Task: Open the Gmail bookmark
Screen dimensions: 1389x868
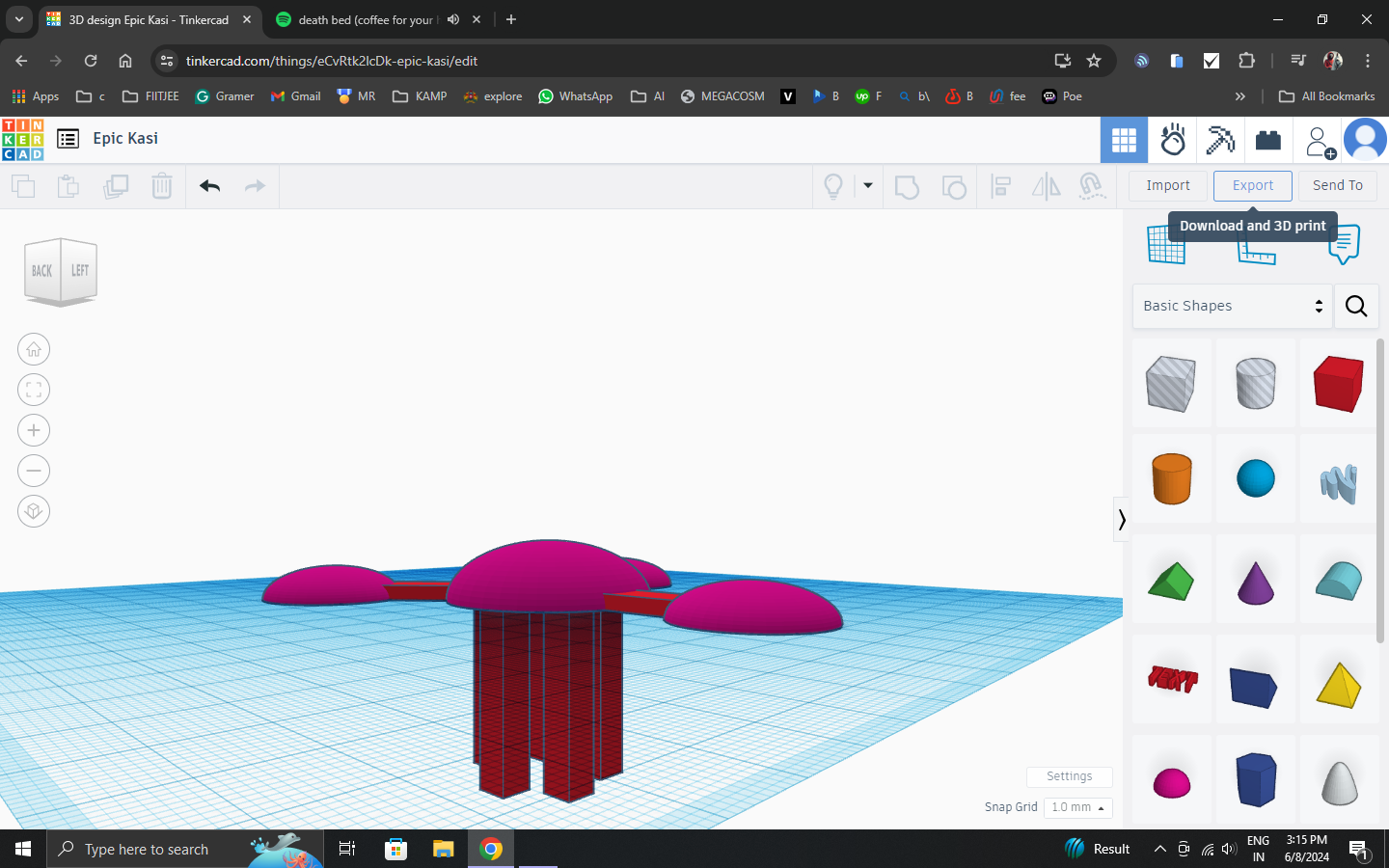Action: 295,96
